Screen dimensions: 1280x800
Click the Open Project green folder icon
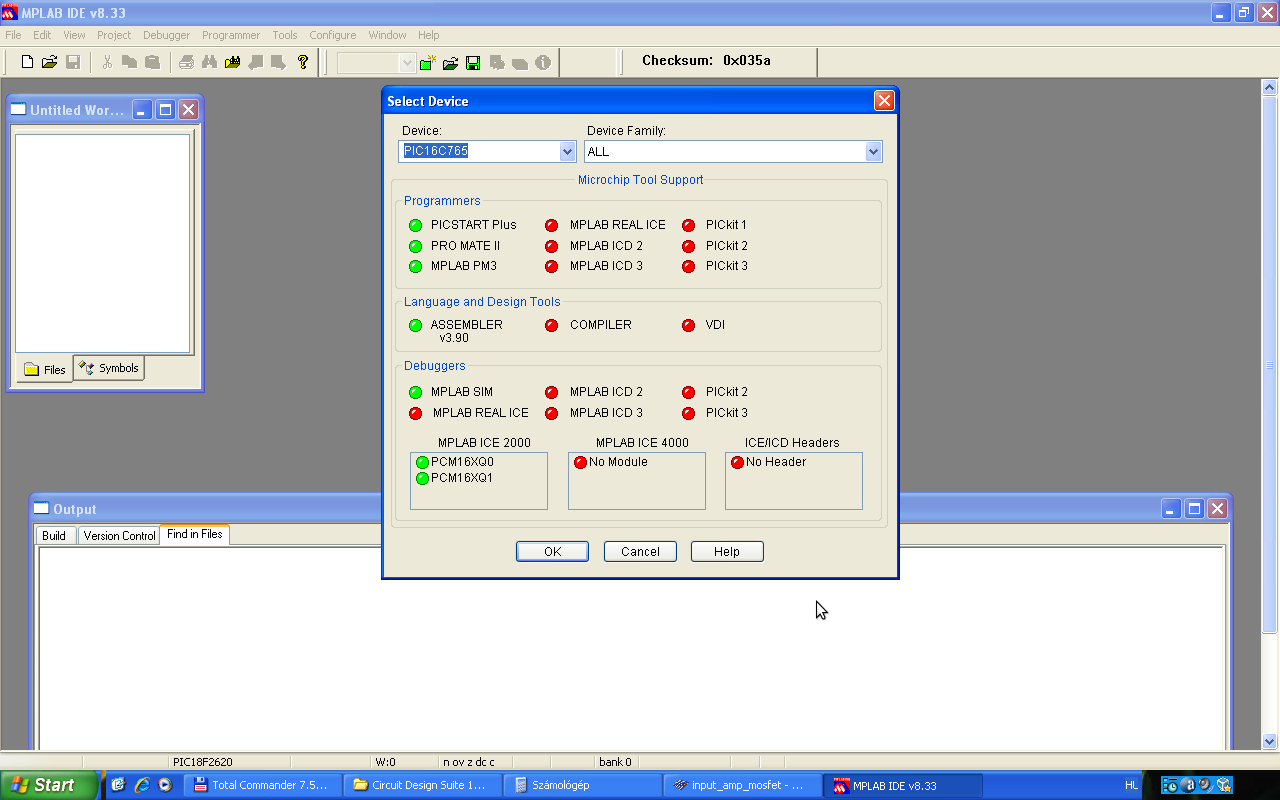pyautogui.click(x=450, y=62)
